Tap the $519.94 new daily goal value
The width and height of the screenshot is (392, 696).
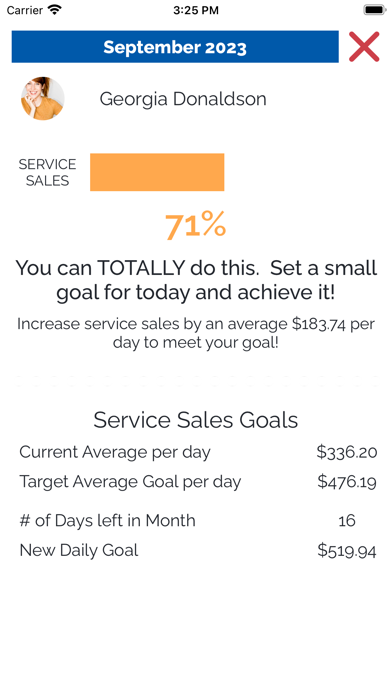[x=347, y=551]
